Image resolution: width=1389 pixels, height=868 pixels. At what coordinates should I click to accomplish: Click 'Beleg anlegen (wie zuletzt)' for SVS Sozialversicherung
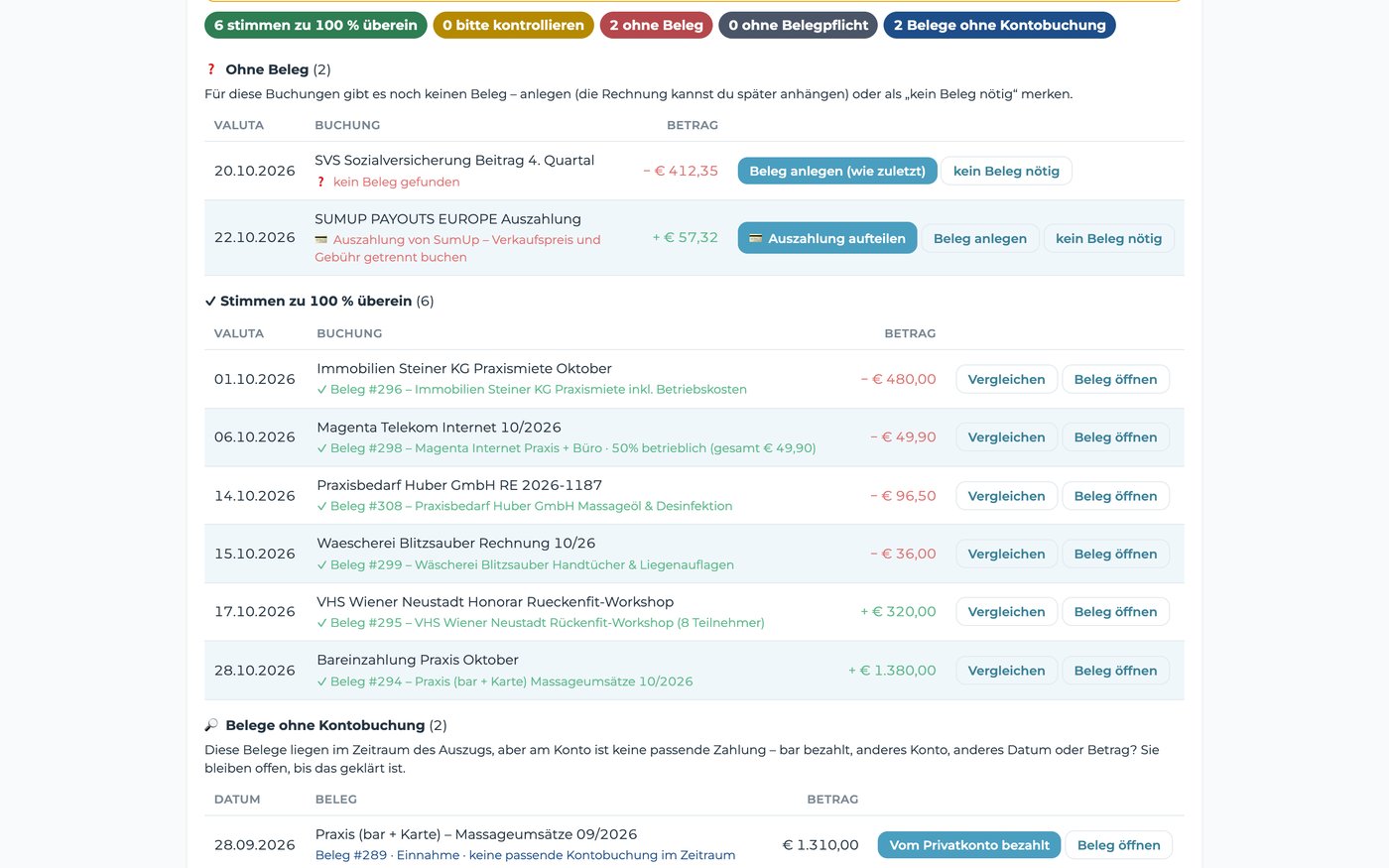pyautogui.click(x=837, y=171)
